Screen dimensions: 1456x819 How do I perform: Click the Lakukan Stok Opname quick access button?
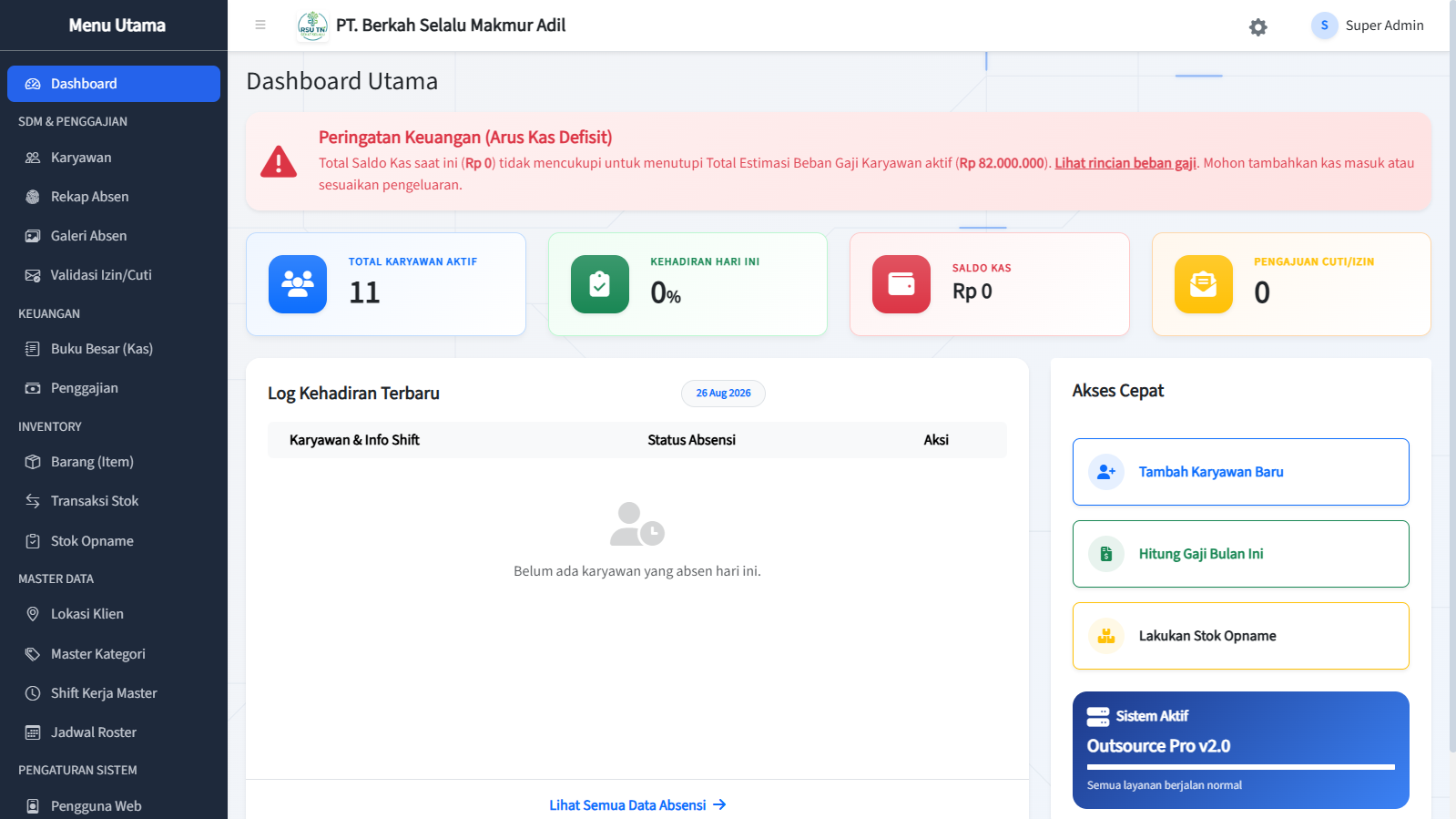point(1241,636)
